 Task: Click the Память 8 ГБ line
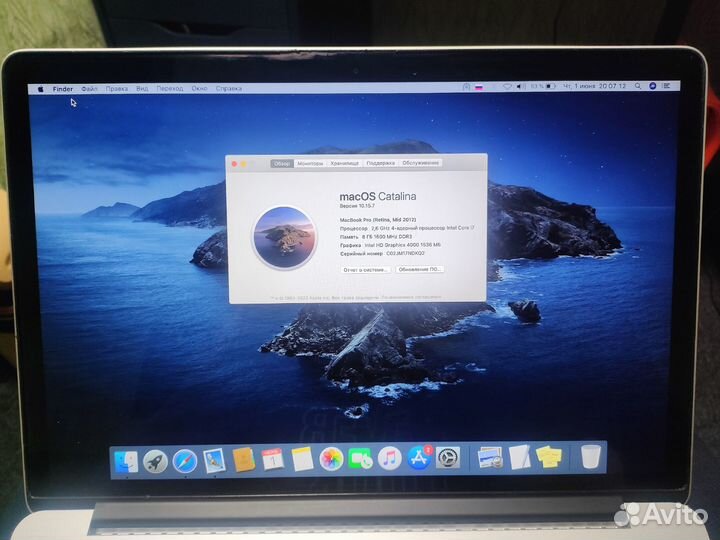pyautogui.click(x=376, y=236)
